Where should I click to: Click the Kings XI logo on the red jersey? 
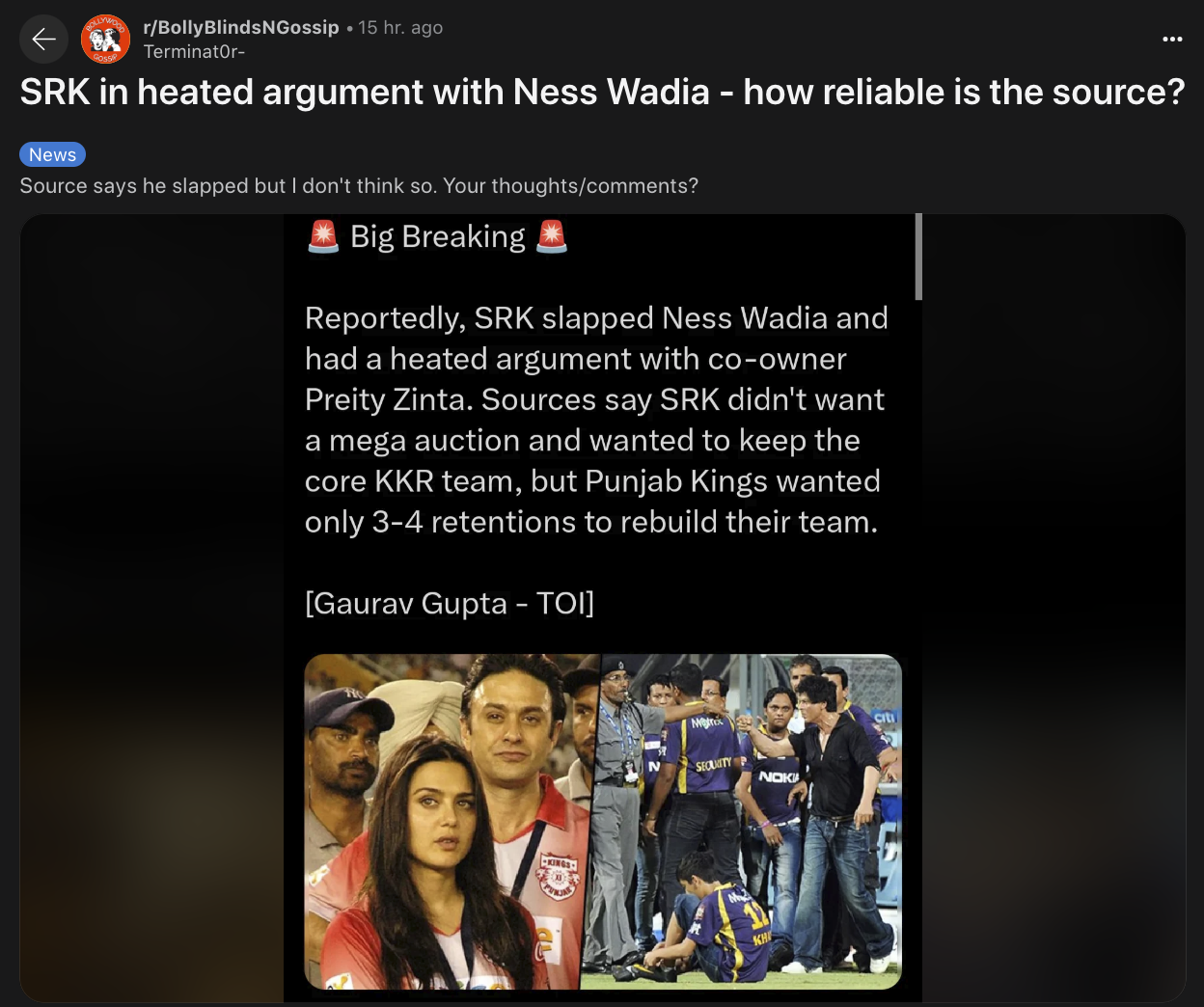pos(559,873)
